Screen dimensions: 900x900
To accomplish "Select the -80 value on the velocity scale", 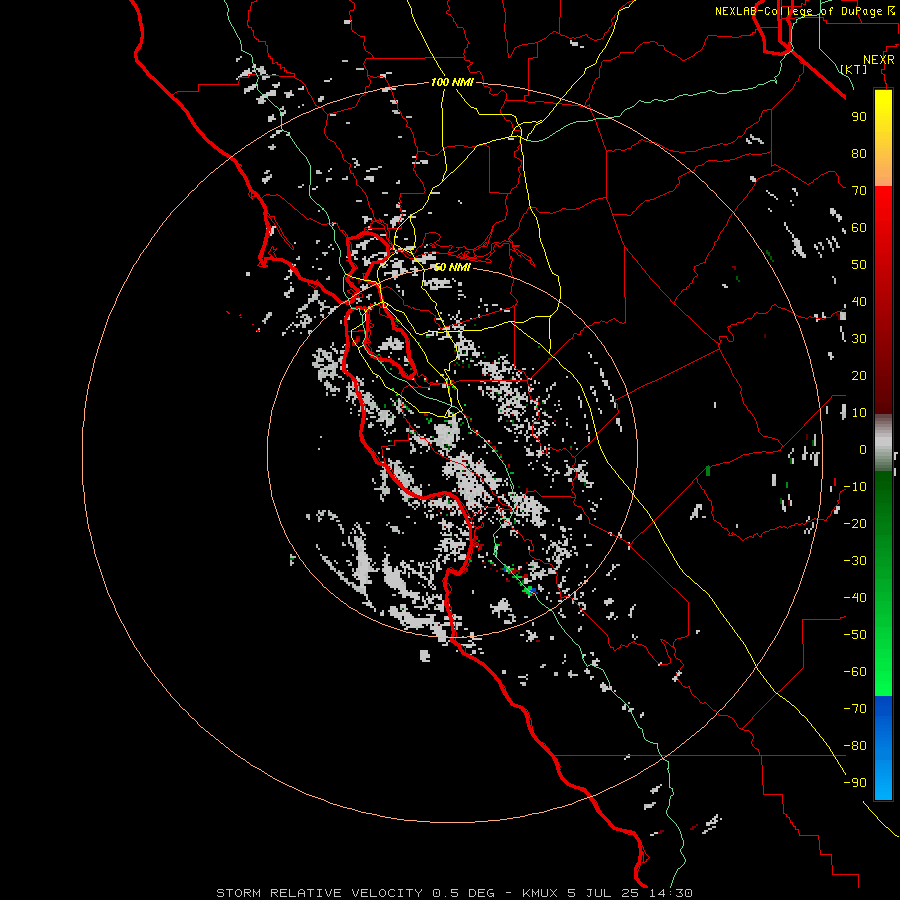I will (855, 746).
